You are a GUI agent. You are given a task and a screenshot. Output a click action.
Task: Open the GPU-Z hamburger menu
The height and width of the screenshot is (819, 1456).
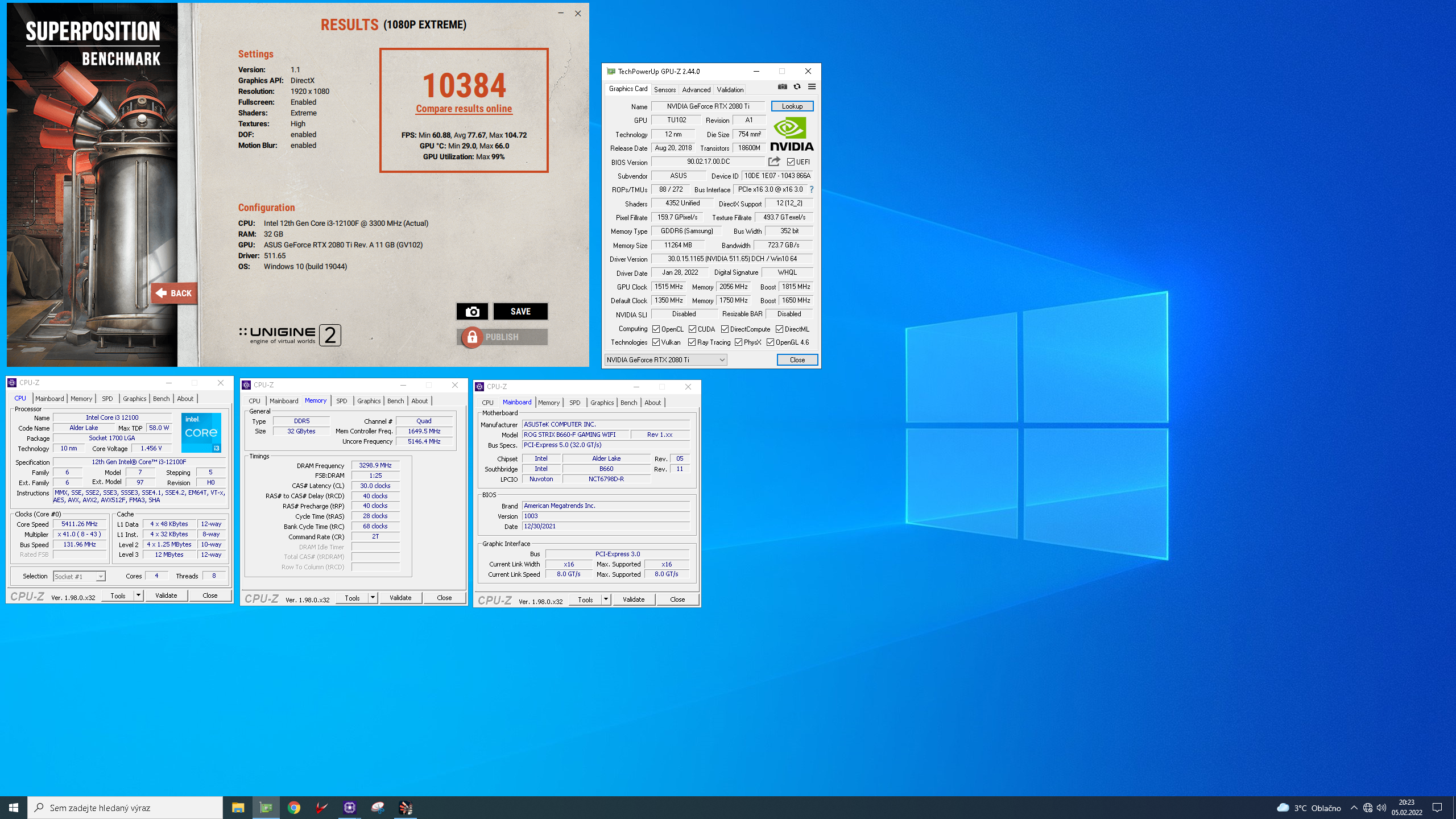pyautogui.click(x=812, y=87)
